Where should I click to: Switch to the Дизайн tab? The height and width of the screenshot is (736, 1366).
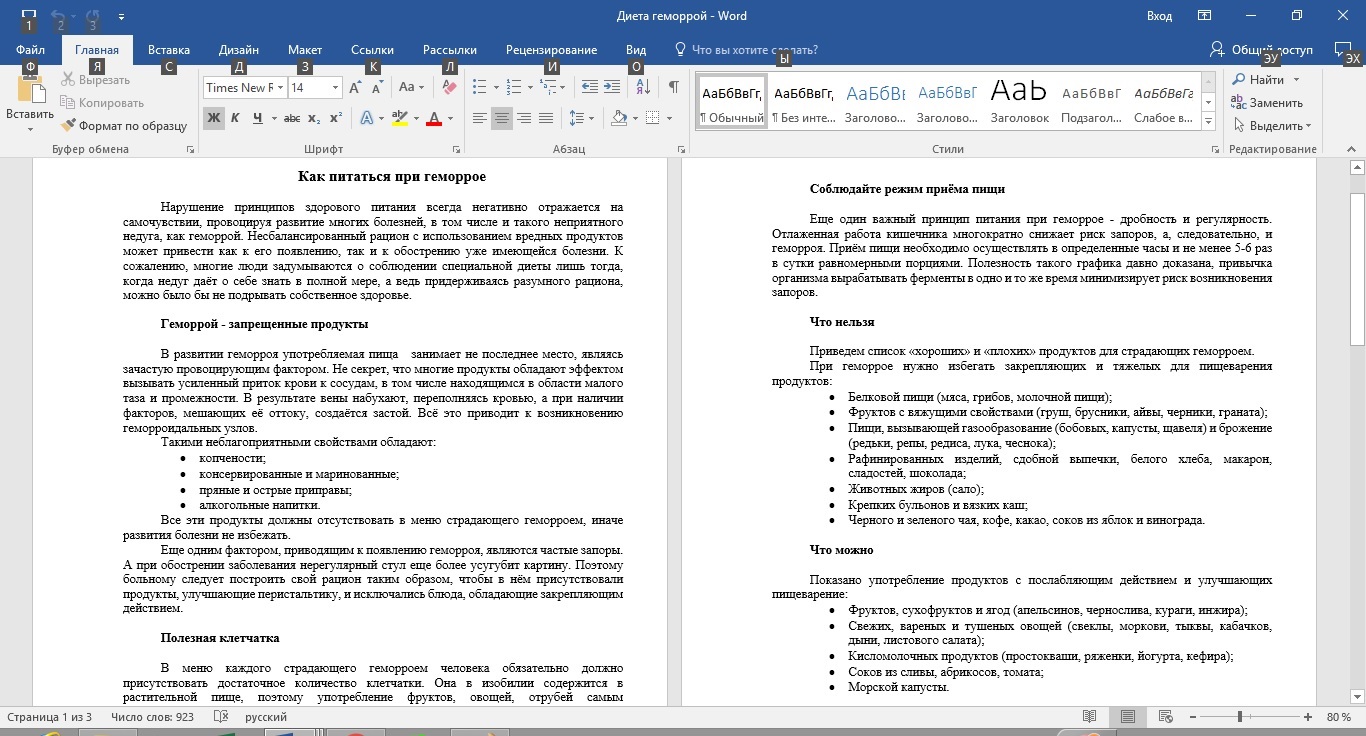click(x=239, y=50)
